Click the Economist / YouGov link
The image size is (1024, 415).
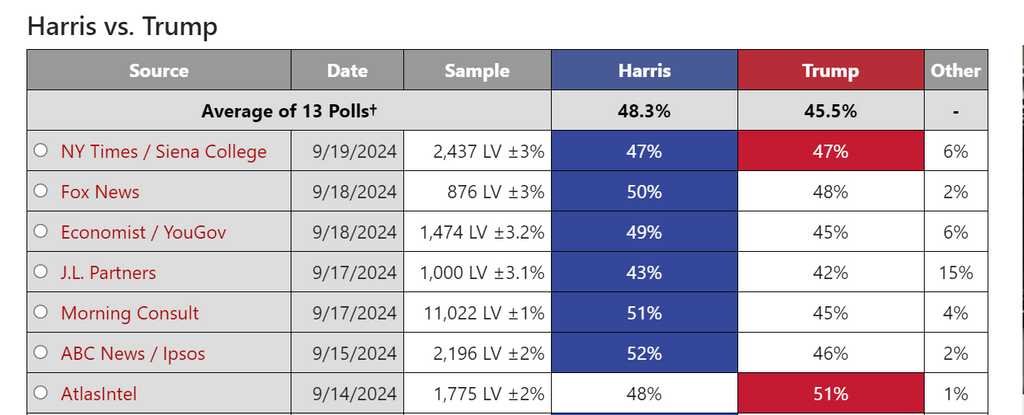click(144, 232)
